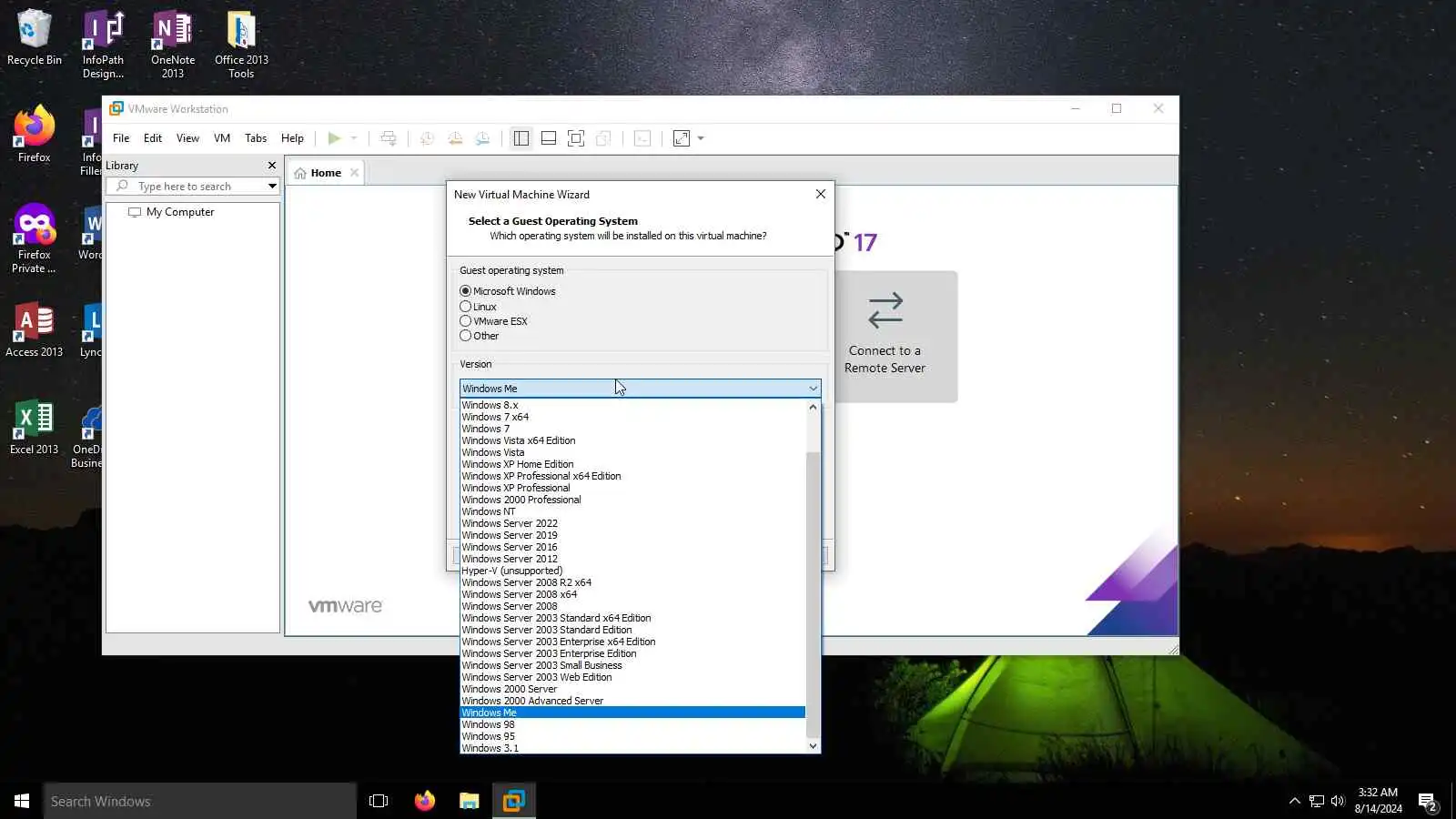The height and width of the screenshot is (819, 1456).
Task: Click the volume speaker tray icon
Action: tap(1338, 801)
